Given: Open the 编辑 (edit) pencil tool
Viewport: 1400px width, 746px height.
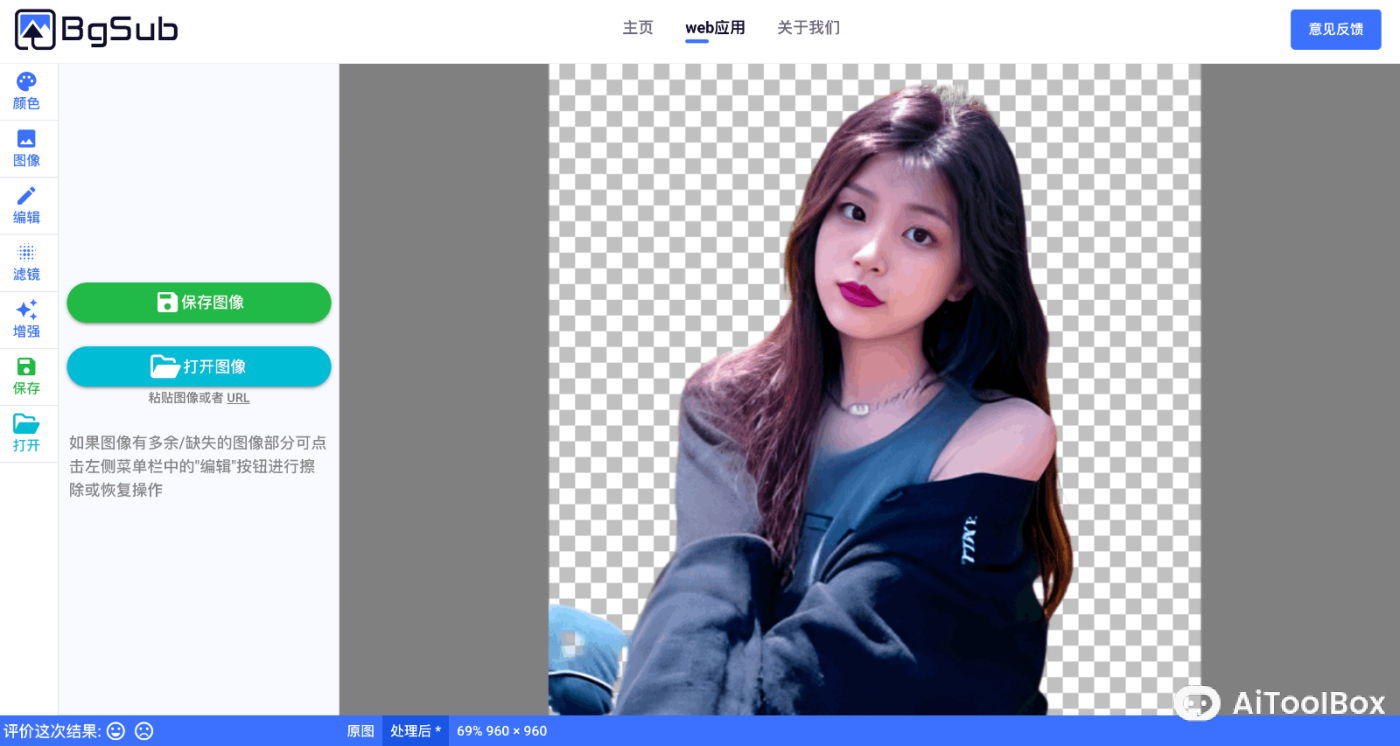Looking at the screenshot, I should point(27,205).
